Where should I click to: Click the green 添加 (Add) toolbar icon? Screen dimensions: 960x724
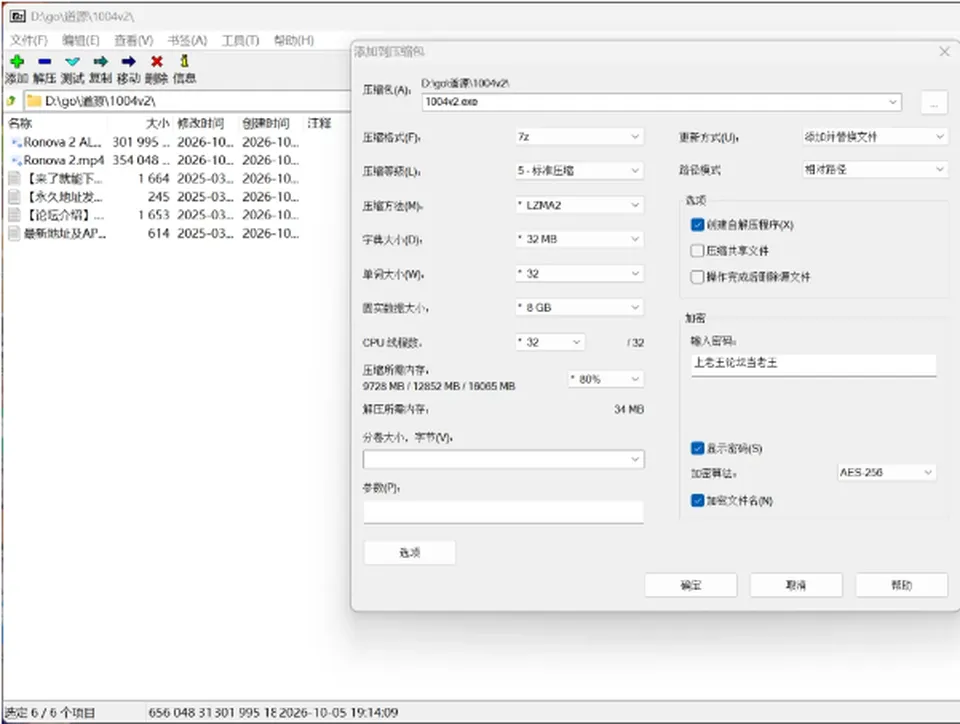click(17, 61)
